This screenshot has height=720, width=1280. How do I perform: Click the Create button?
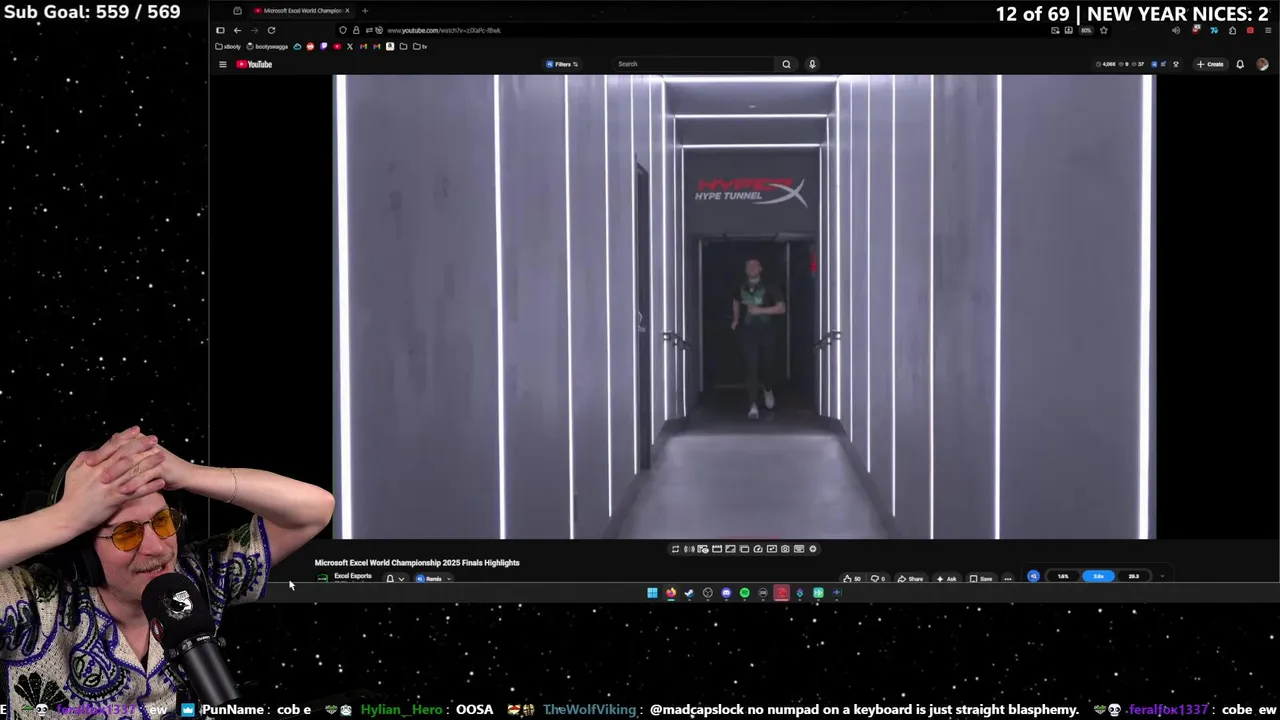pyautogui.click(x=1210, y=64)
